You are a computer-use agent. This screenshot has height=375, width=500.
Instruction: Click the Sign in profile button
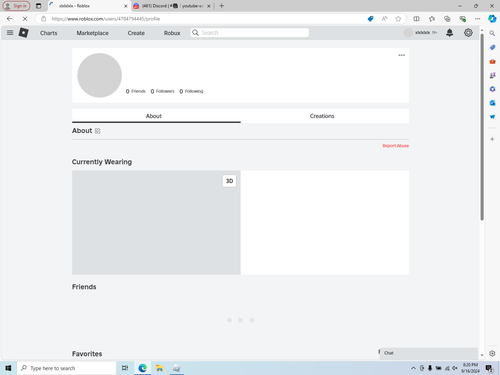16,6
